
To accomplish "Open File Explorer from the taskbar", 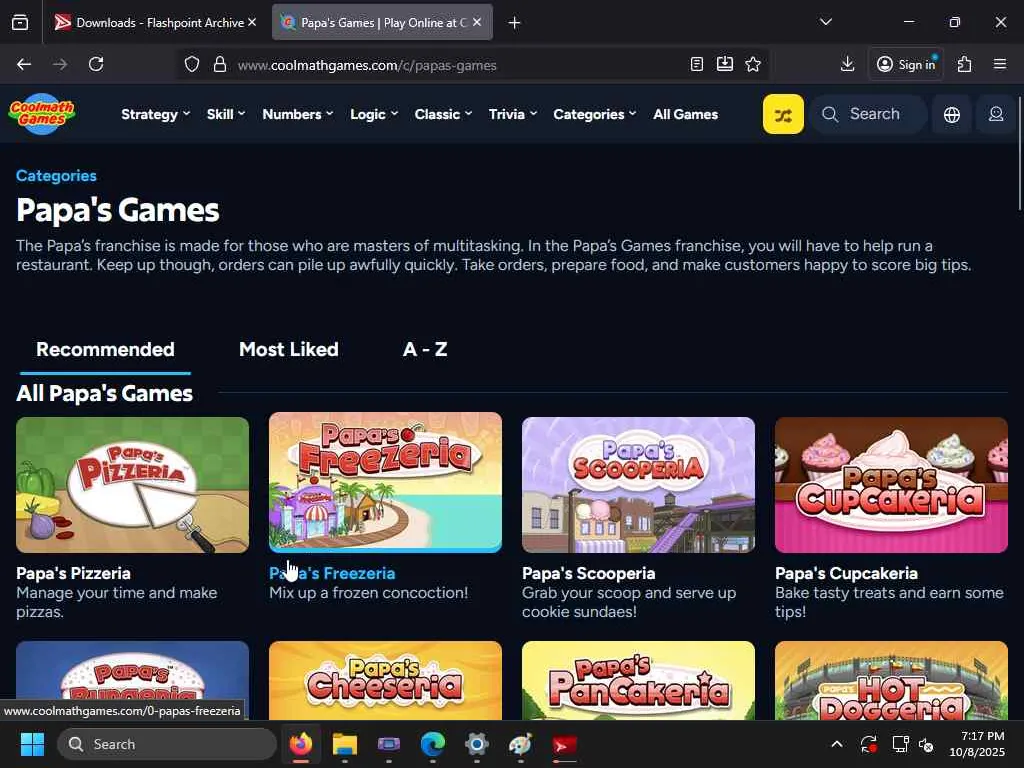I will [345, 744].
